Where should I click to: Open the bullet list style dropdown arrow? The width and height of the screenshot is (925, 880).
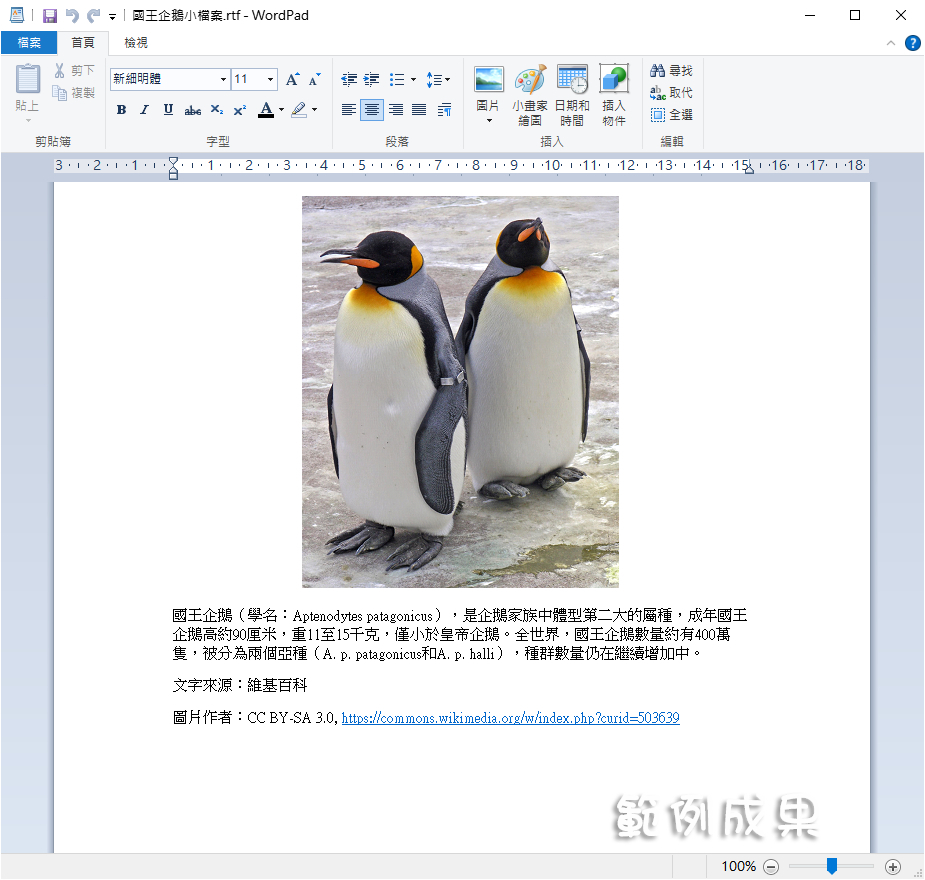(413, 79)
